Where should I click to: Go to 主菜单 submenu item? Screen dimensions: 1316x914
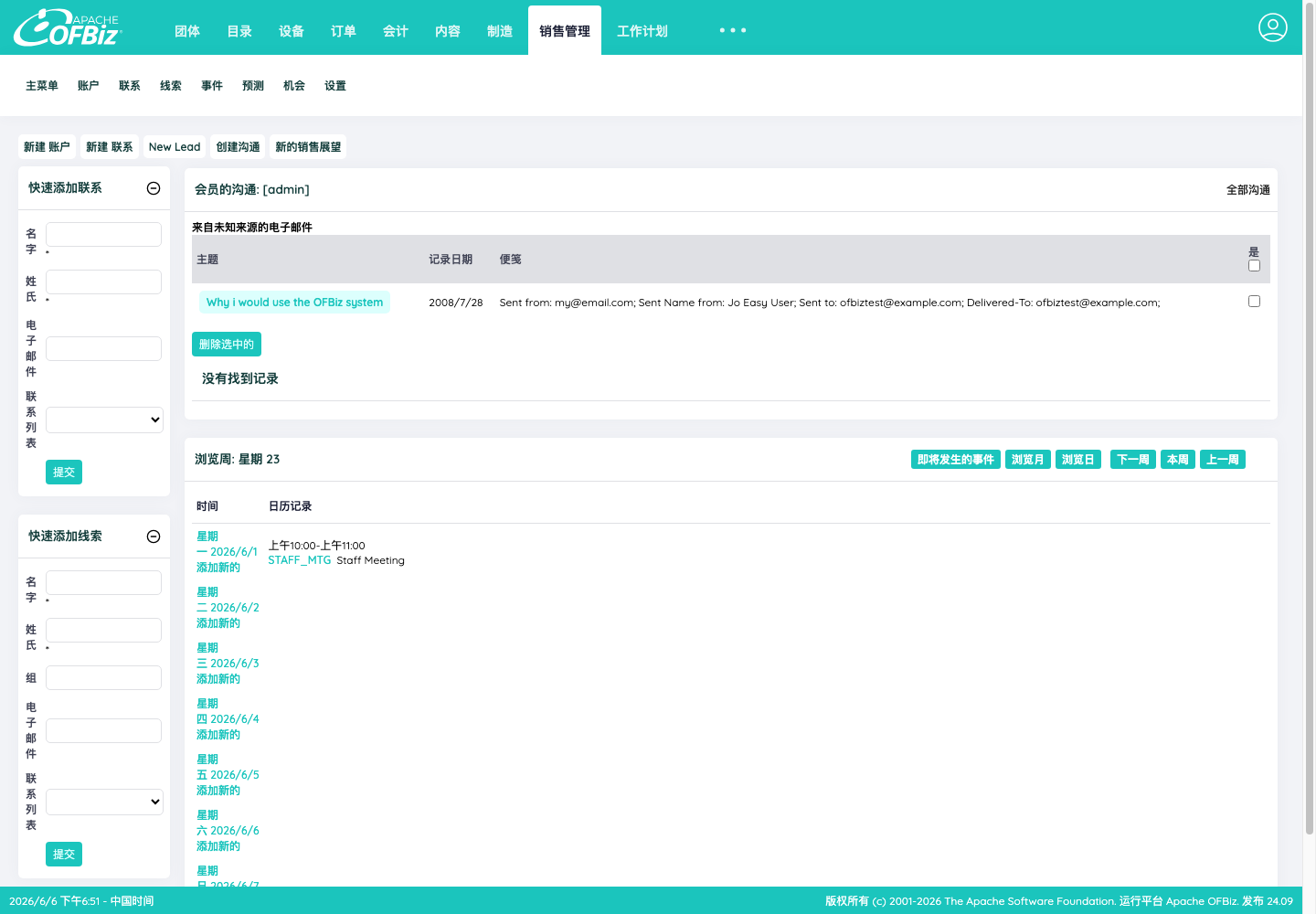[42, 86]
